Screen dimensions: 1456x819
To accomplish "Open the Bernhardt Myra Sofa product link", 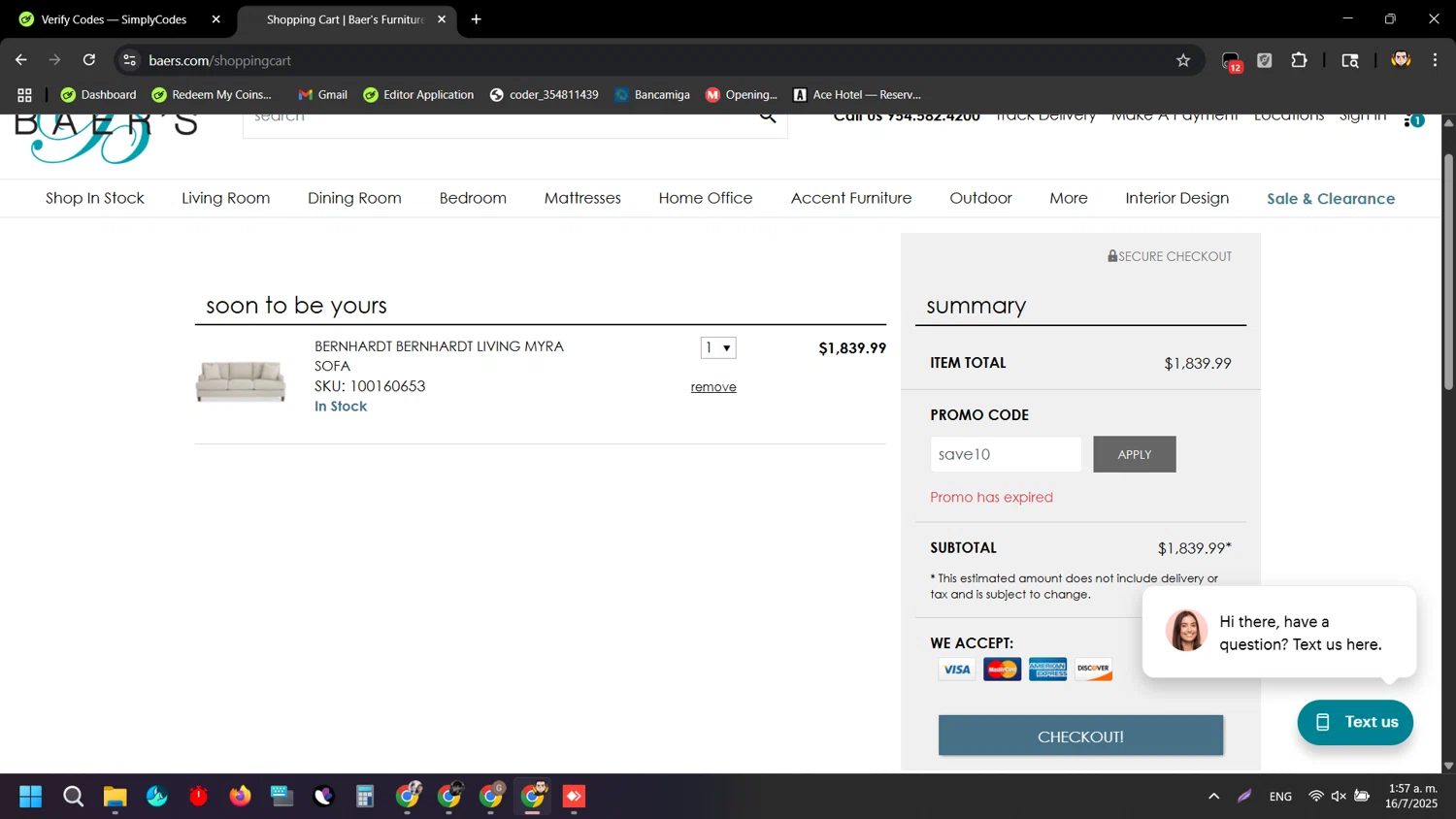I will [439, 356].
